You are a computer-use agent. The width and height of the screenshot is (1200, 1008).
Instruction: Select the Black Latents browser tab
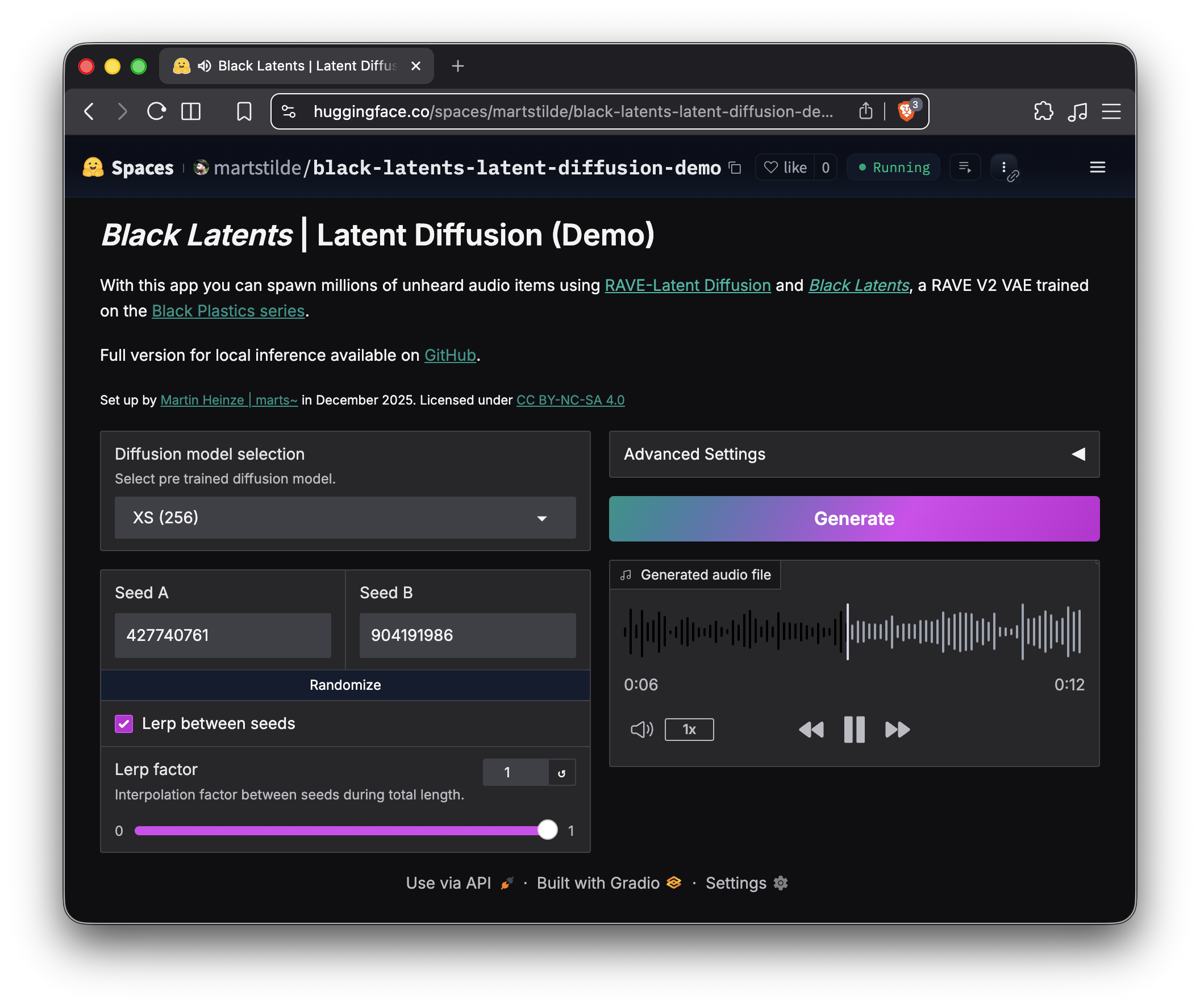296,66
